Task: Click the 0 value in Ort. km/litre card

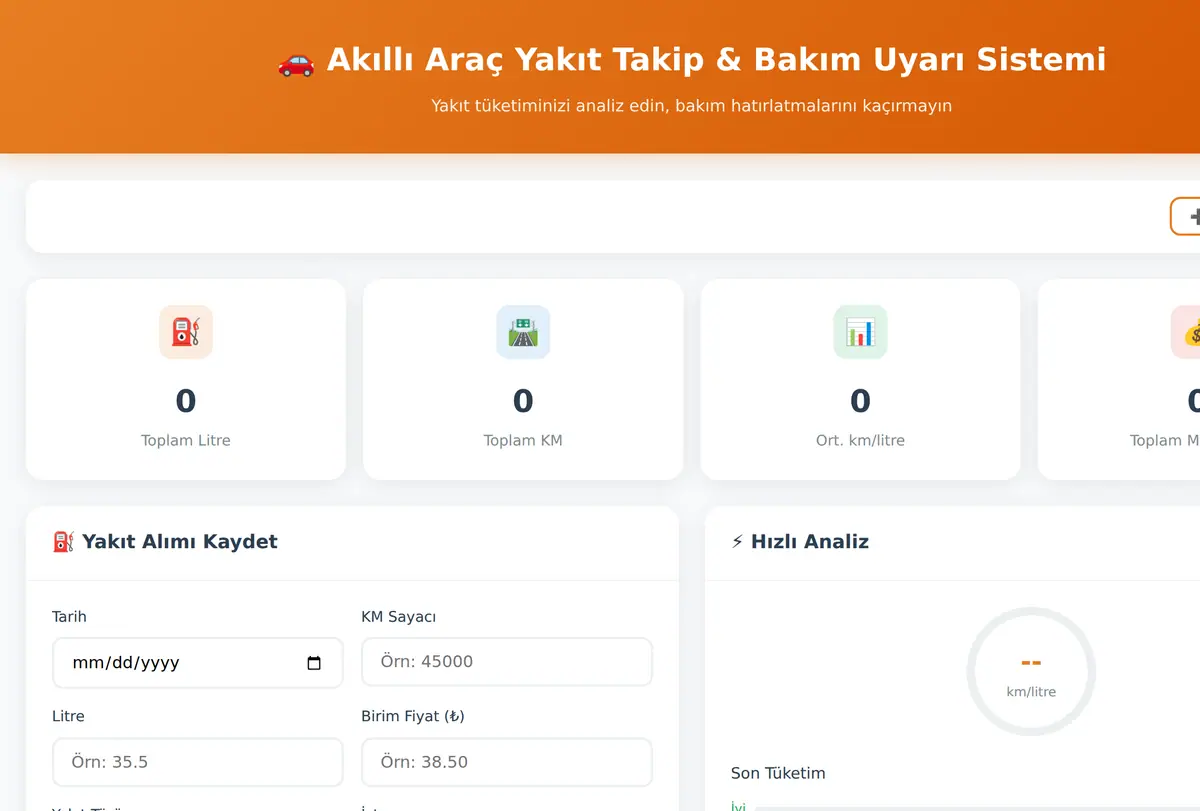Action: [860, 401]
